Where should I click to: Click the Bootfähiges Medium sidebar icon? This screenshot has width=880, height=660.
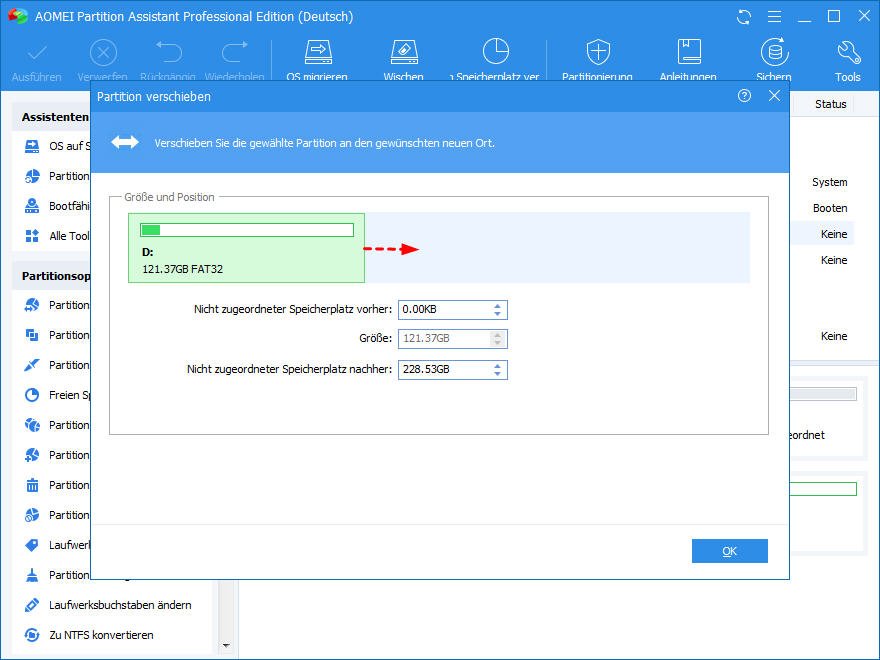coord(32,206)
